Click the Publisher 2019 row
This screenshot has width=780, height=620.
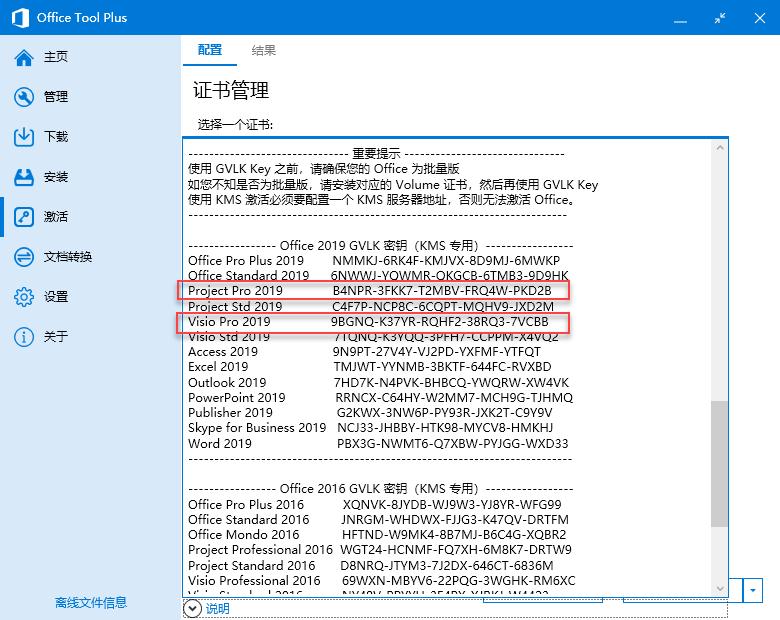tap(370, 413)
